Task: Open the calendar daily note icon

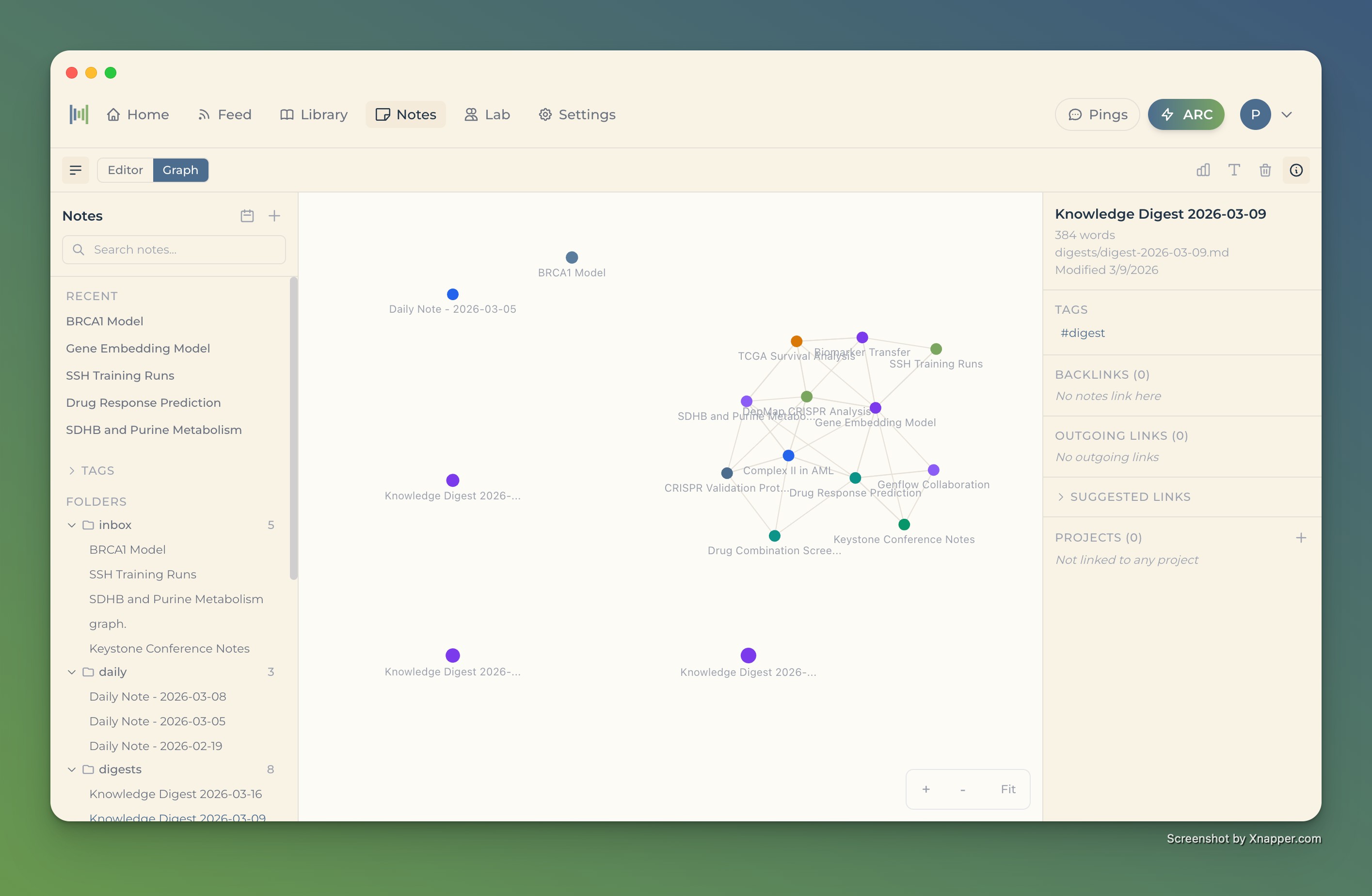Action: [247, 216]
